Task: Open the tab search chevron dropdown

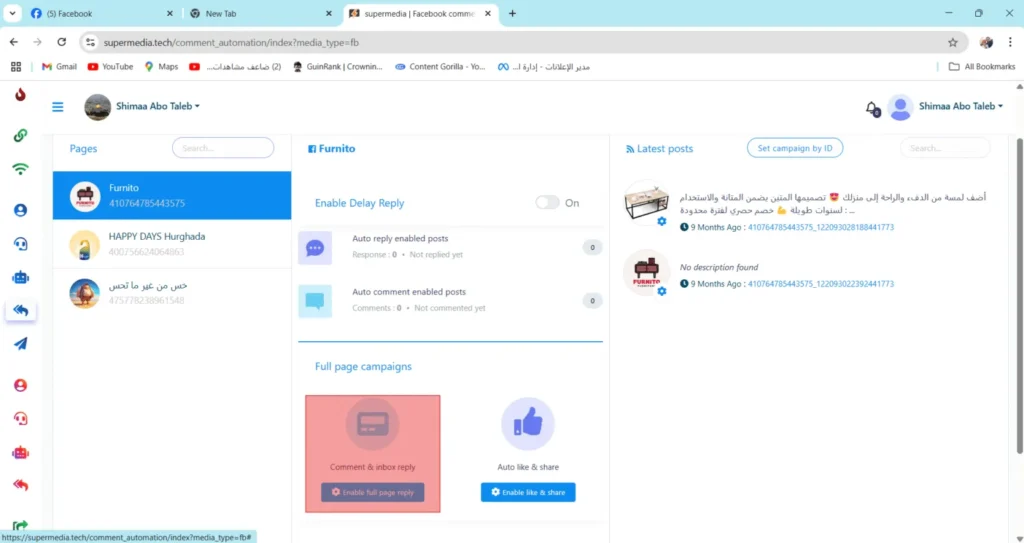Action: [x=12, y=13]
